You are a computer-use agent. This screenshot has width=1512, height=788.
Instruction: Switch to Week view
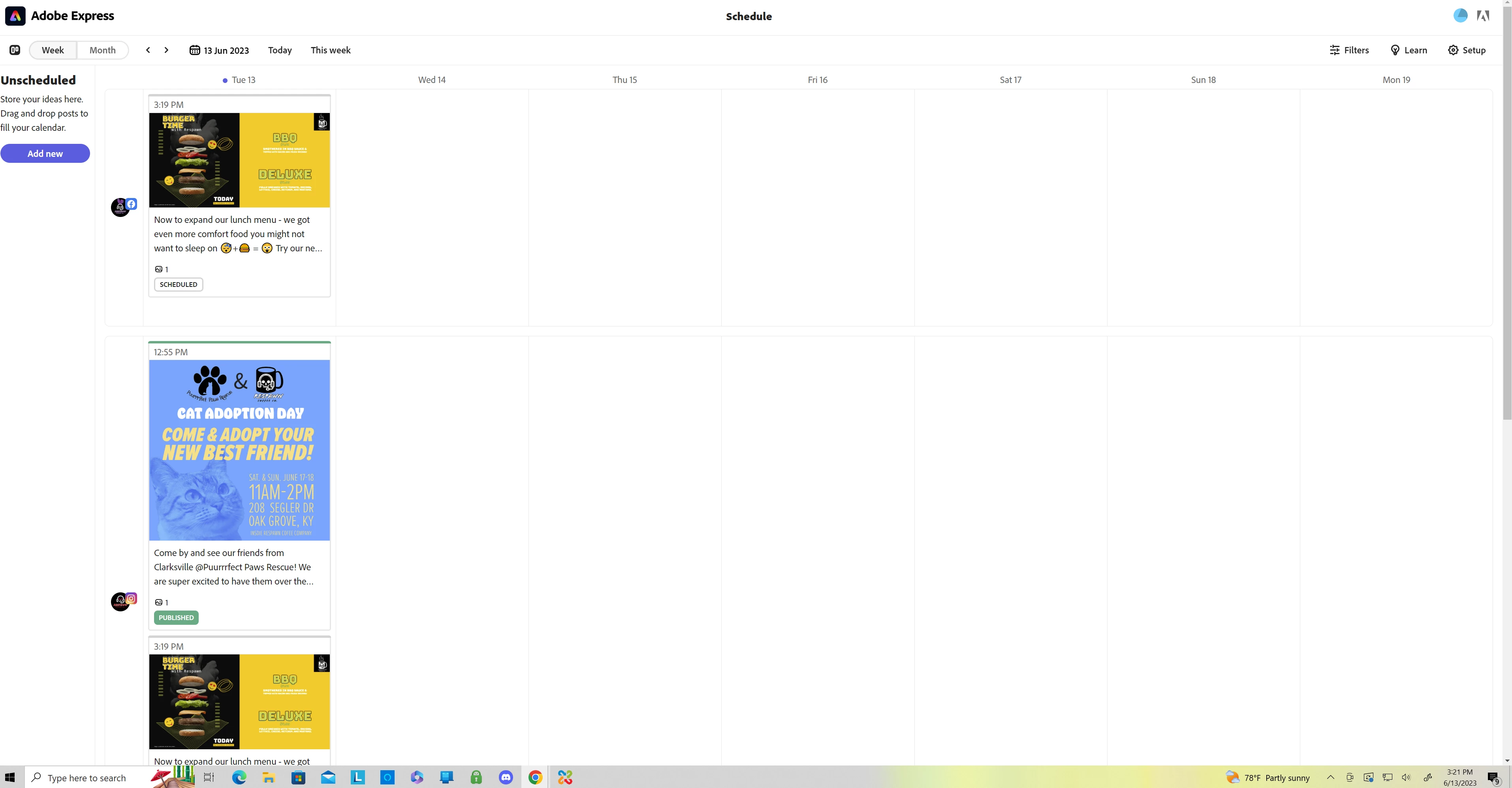[x=53, y=50]
